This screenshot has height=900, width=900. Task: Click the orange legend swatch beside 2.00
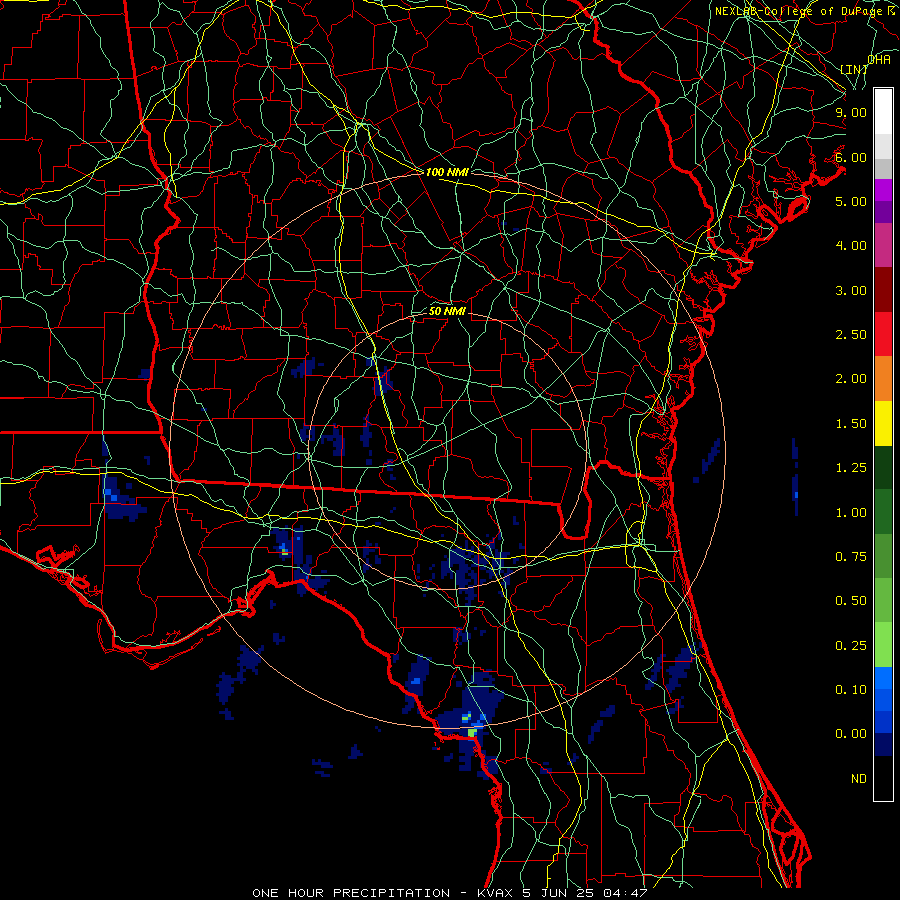coord(883,379)
